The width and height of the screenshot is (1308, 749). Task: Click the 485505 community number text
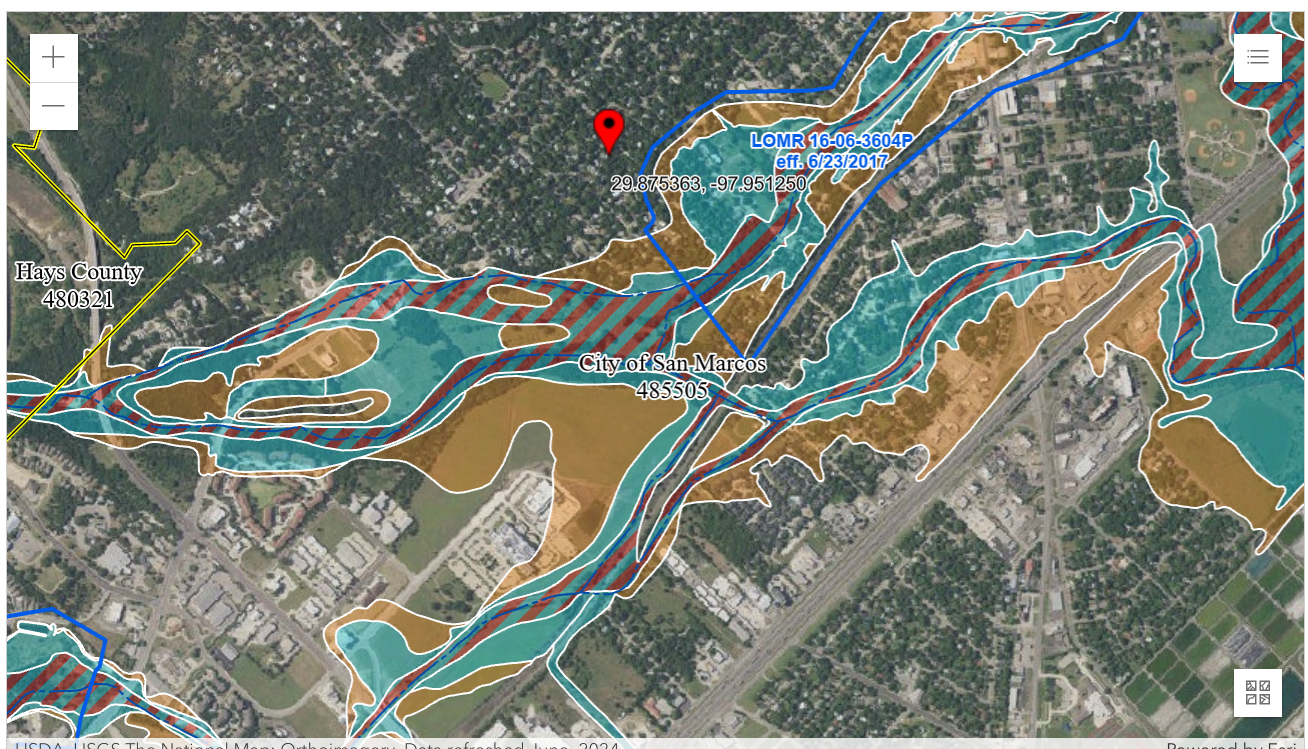tap(672, 389)
